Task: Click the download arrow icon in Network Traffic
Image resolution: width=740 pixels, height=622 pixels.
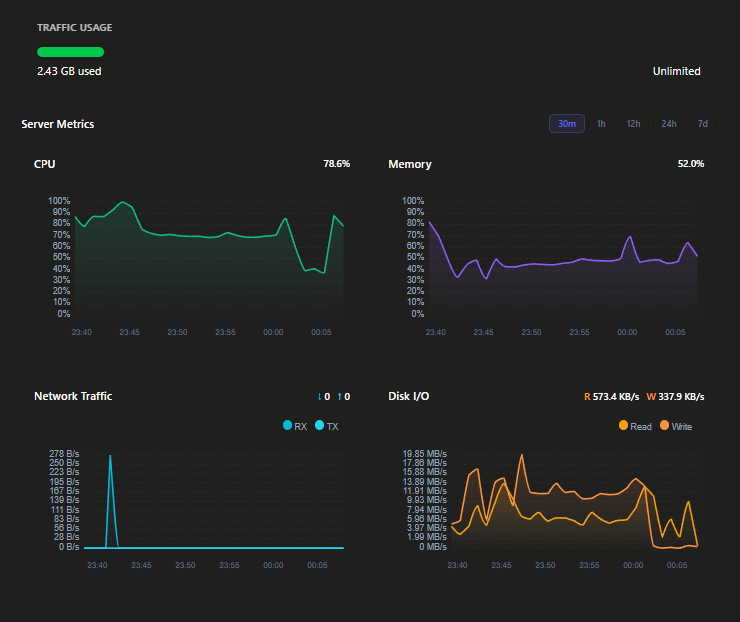Action: click(320, 396)
